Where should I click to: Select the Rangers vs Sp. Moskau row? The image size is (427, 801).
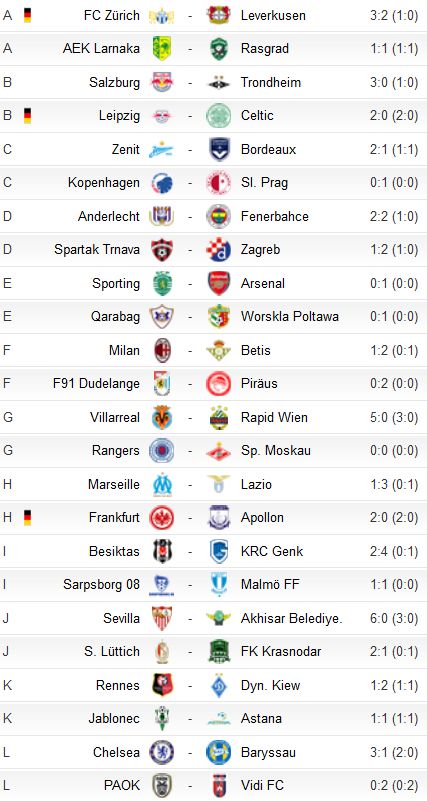pyautogui.click(x=214, y=451)
